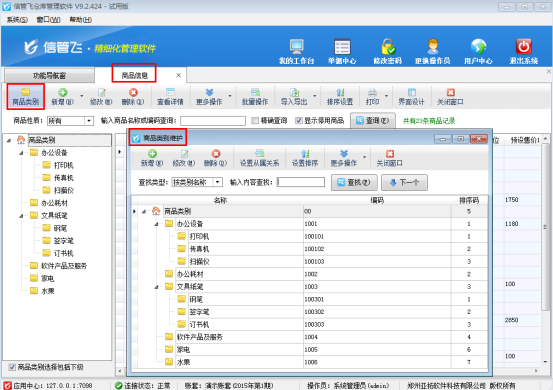Open 系统(S) menu

point(17,20)
